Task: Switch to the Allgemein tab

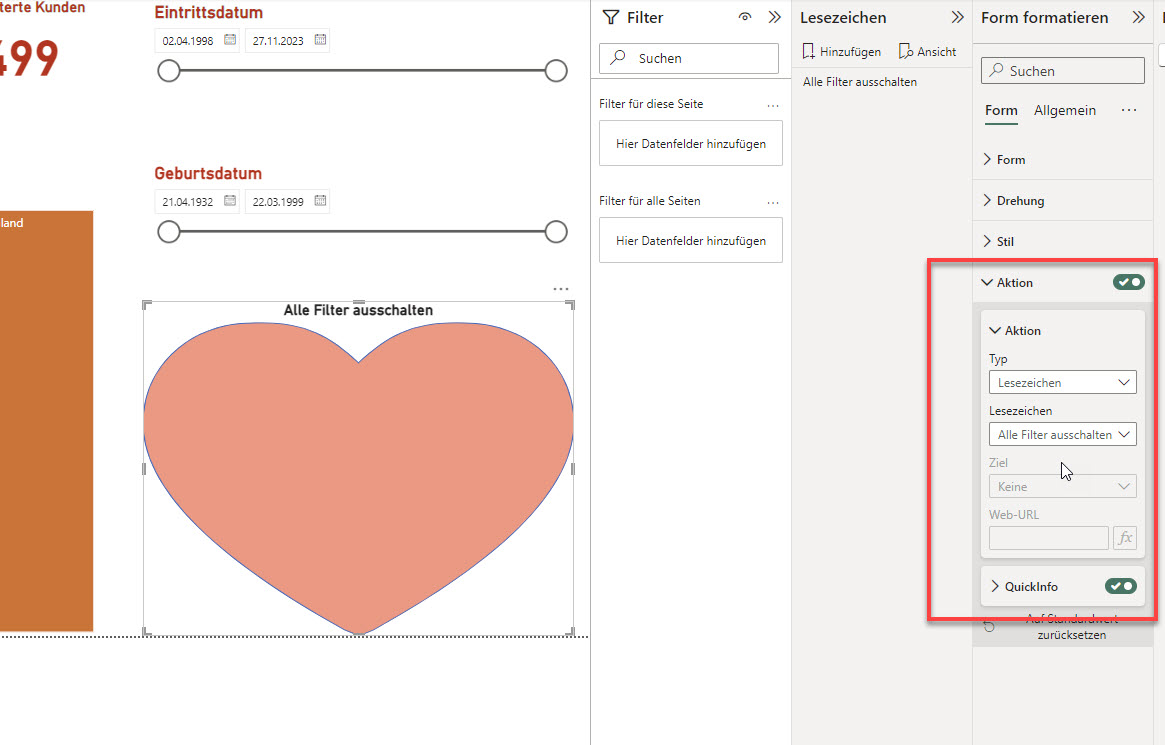Action: (1064, 111)
